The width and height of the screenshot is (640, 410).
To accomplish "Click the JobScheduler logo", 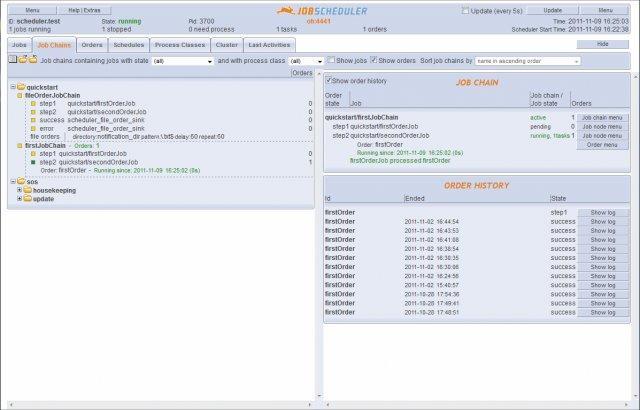I will pos(322,11).
